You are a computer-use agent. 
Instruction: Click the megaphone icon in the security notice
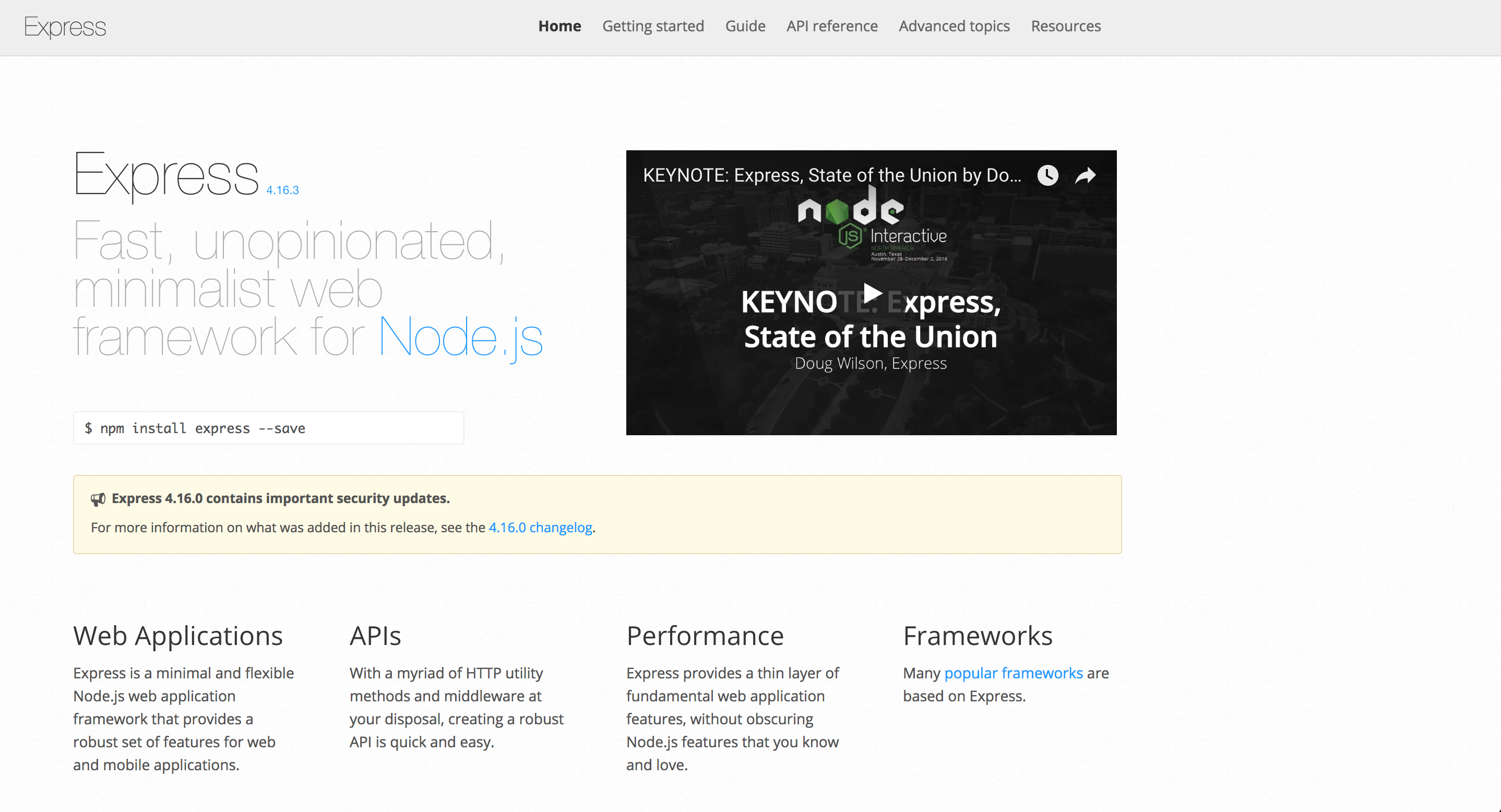(x=98, y=498)
